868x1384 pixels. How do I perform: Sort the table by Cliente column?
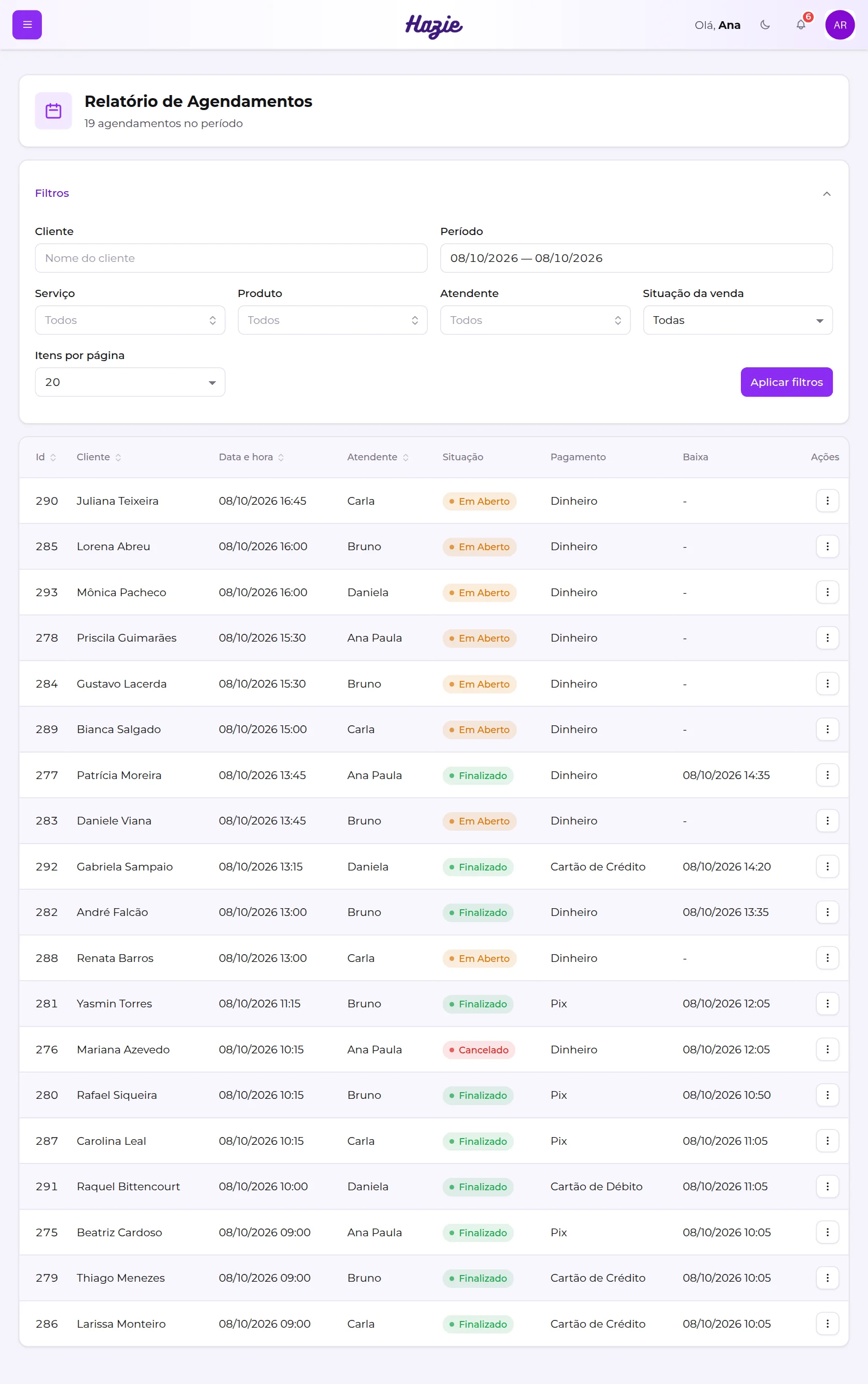(99, 458)
